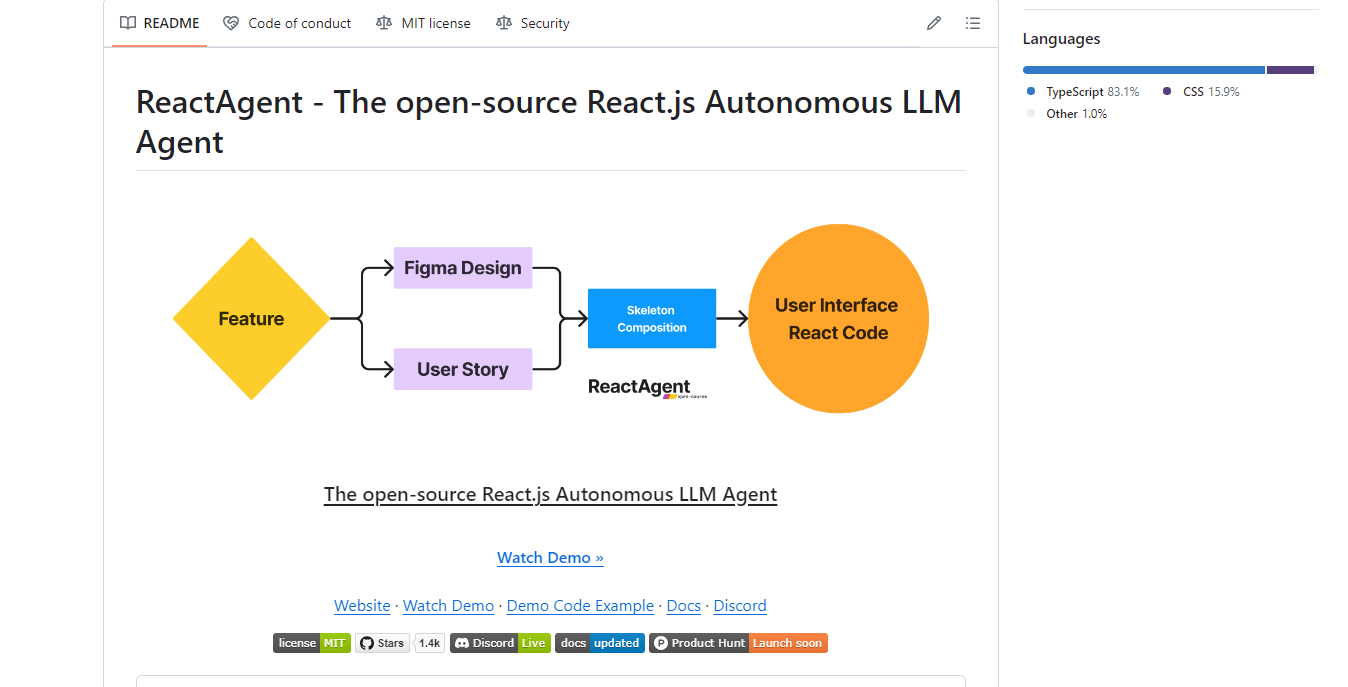Open the Watch Demo » link
The width and height of the screenshot is (1348, 687).
tap(550, 557)
